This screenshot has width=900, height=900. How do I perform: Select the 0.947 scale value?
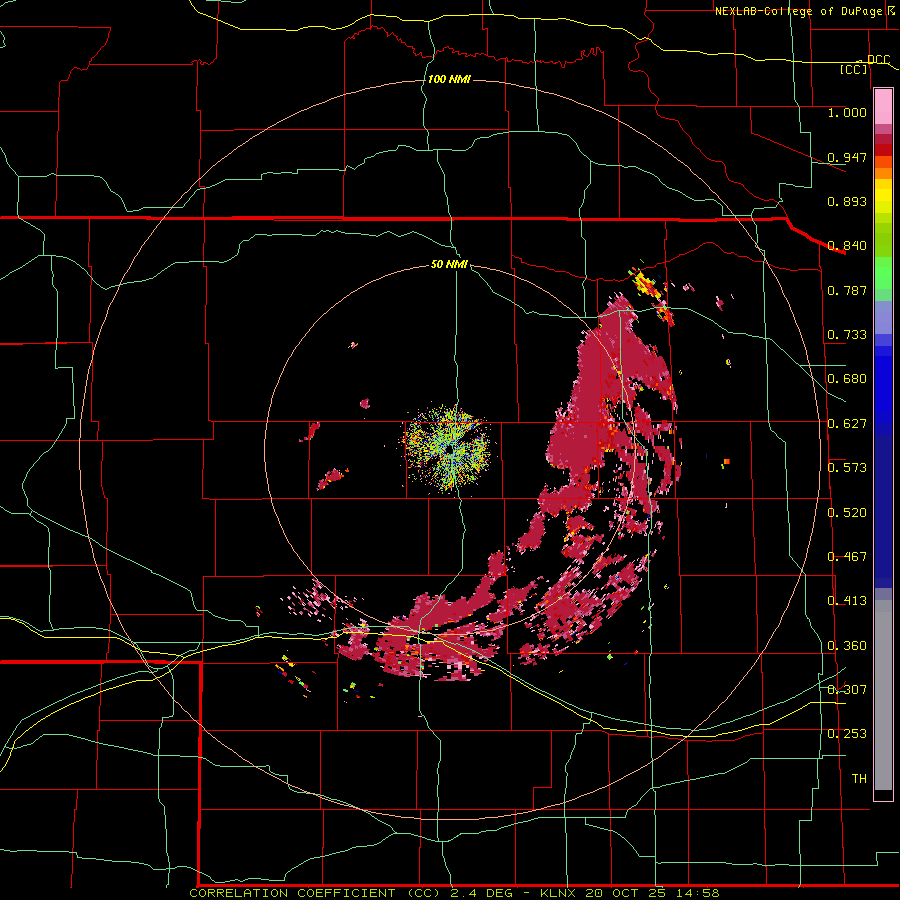click(847, 157)
